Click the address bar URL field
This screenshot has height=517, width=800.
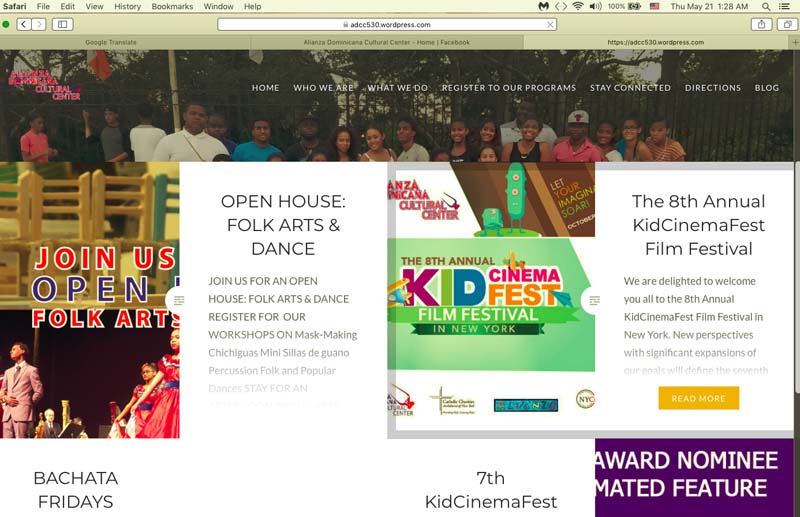coord(387,24)
